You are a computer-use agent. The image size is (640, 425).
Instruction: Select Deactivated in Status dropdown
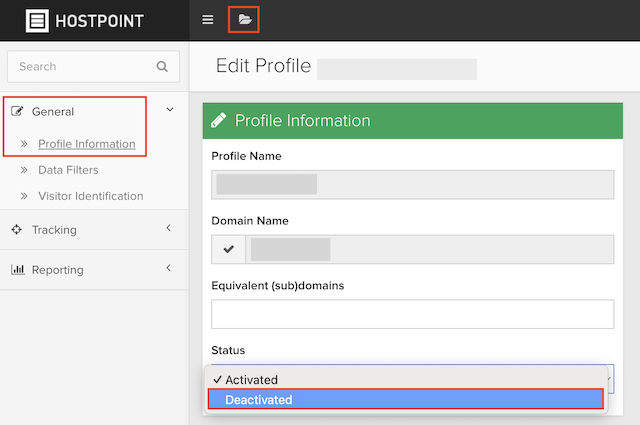(406, 399)
